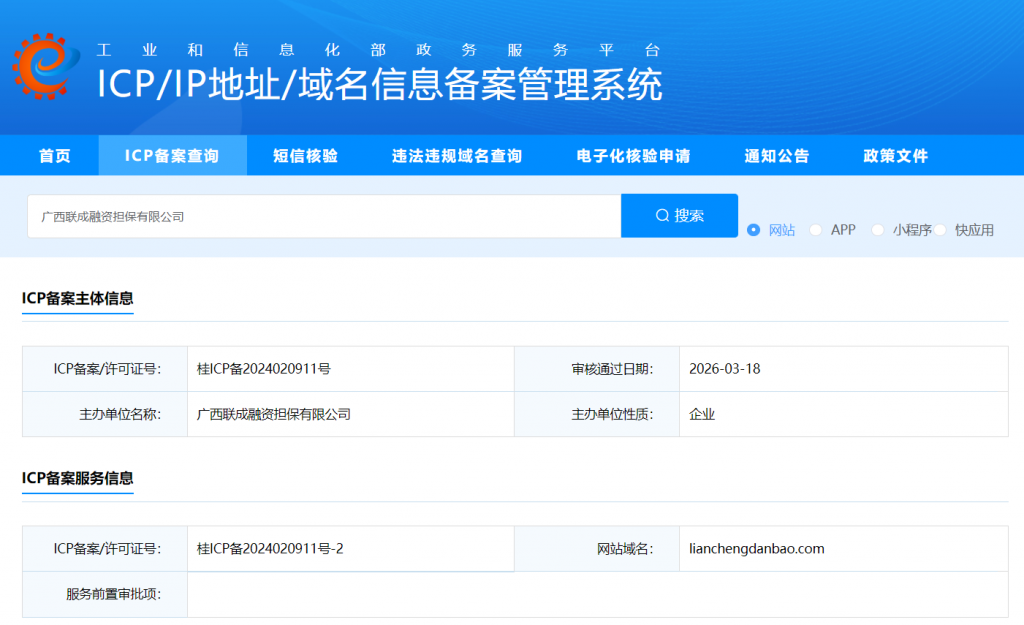Click the 工业和信息化部政务服务平台 subtitle
1024x625 pixels.
pos(379,50)
